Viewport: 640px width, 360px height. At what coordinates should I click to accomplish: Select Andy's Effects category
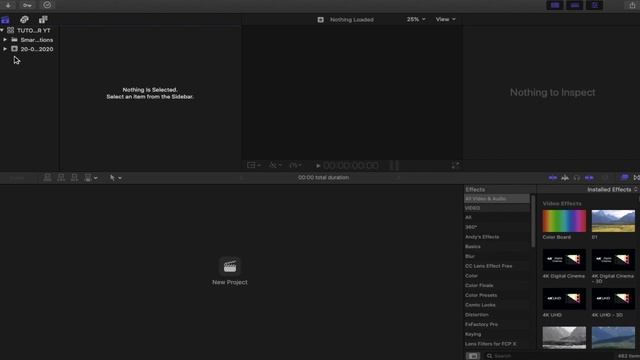tap(497, 237)
